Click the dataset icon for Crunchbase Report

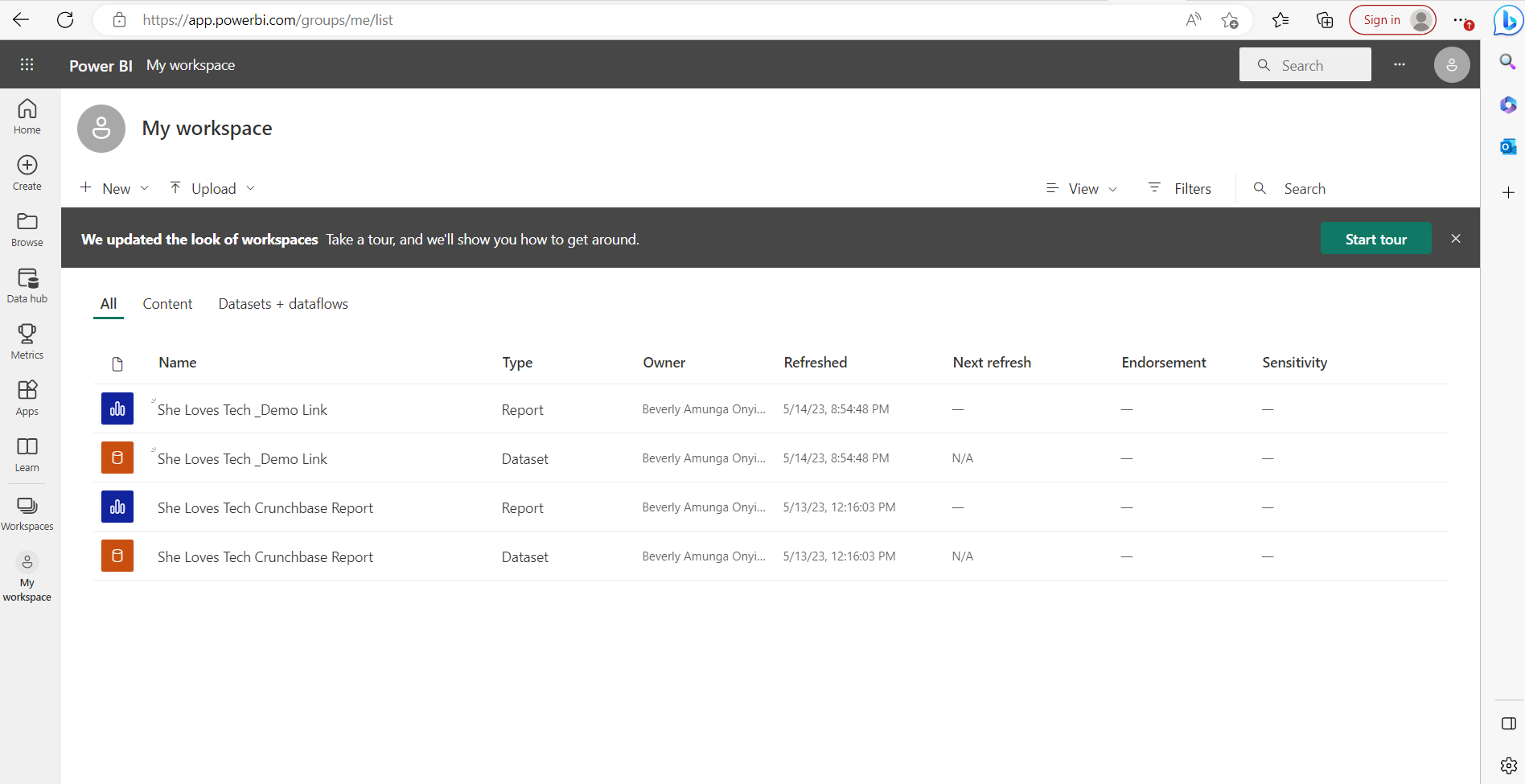click(117, 556)
